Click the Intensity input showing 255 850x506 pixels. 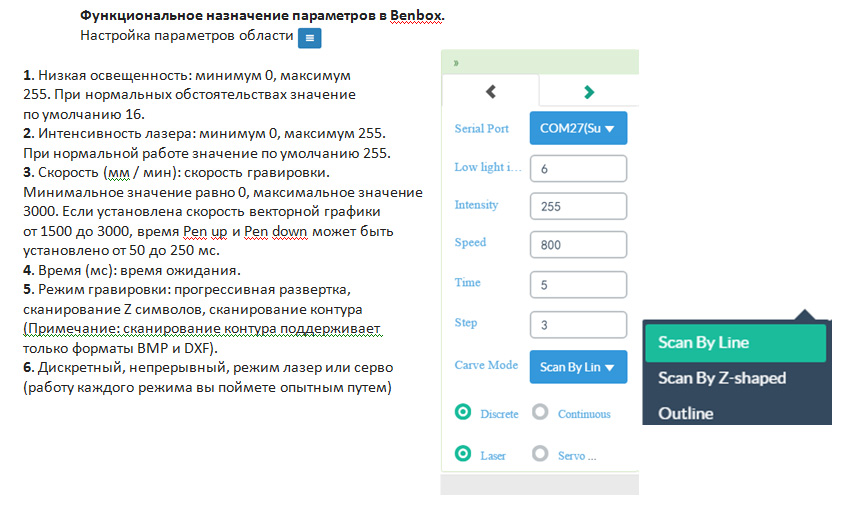click(578, 206)
